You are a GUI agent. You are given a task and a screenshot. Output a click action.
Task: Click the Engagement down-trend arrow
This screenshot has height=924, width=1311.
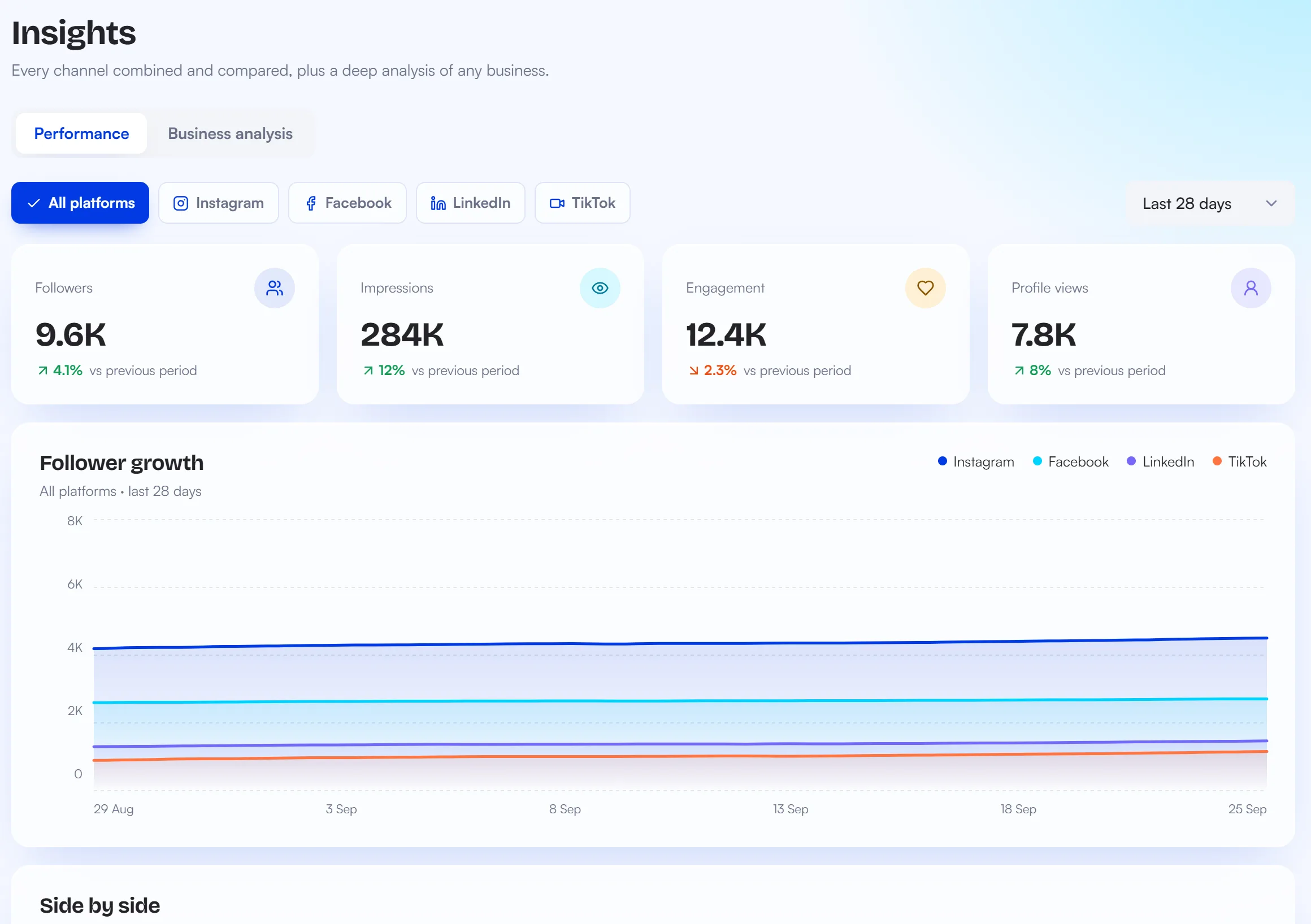[x=694, y=371]
